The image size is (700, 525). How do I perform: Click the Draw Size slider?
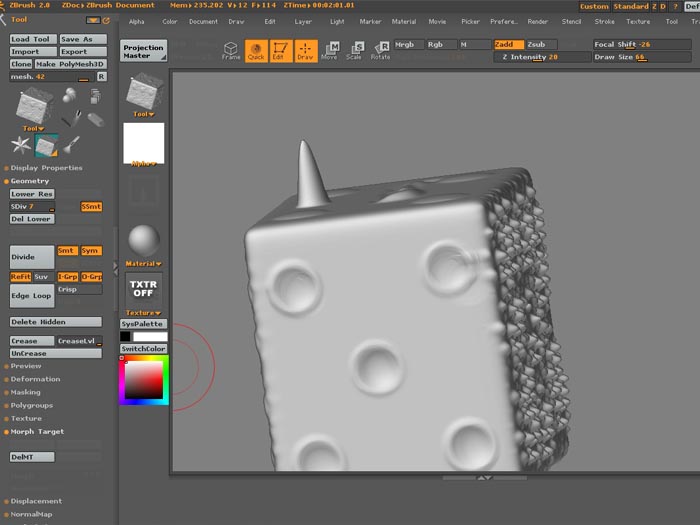tap(642, 57)
